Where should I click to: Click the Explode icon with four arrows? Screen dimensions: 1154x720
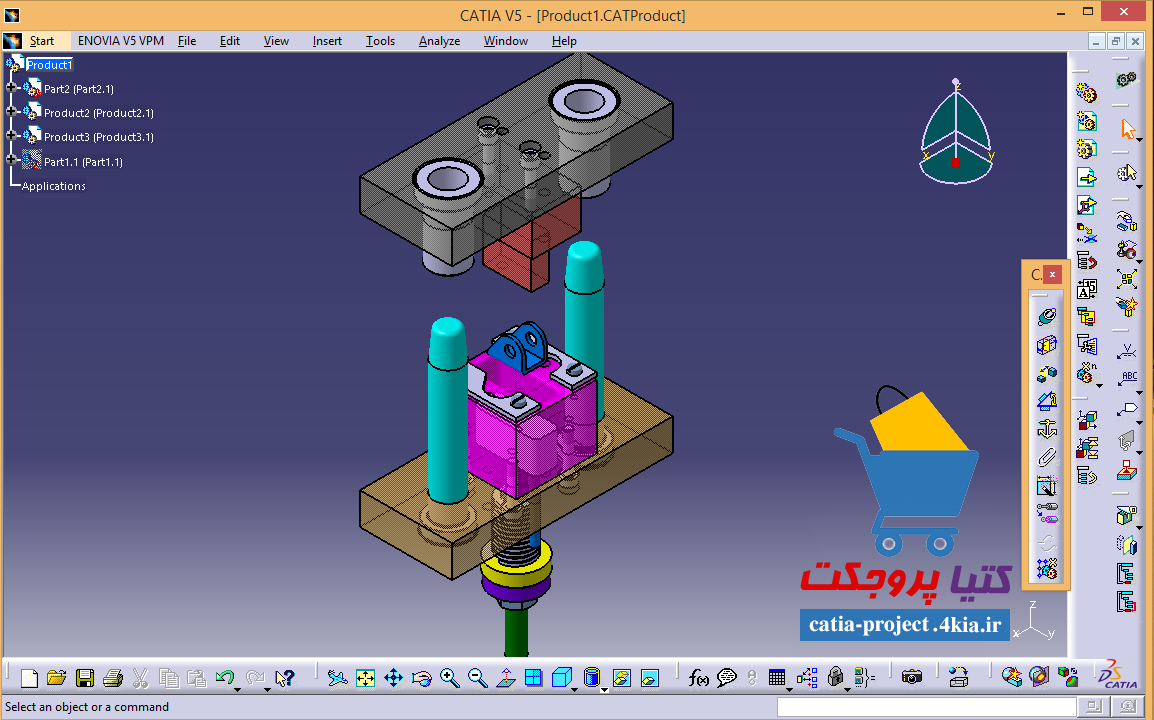1126,278
